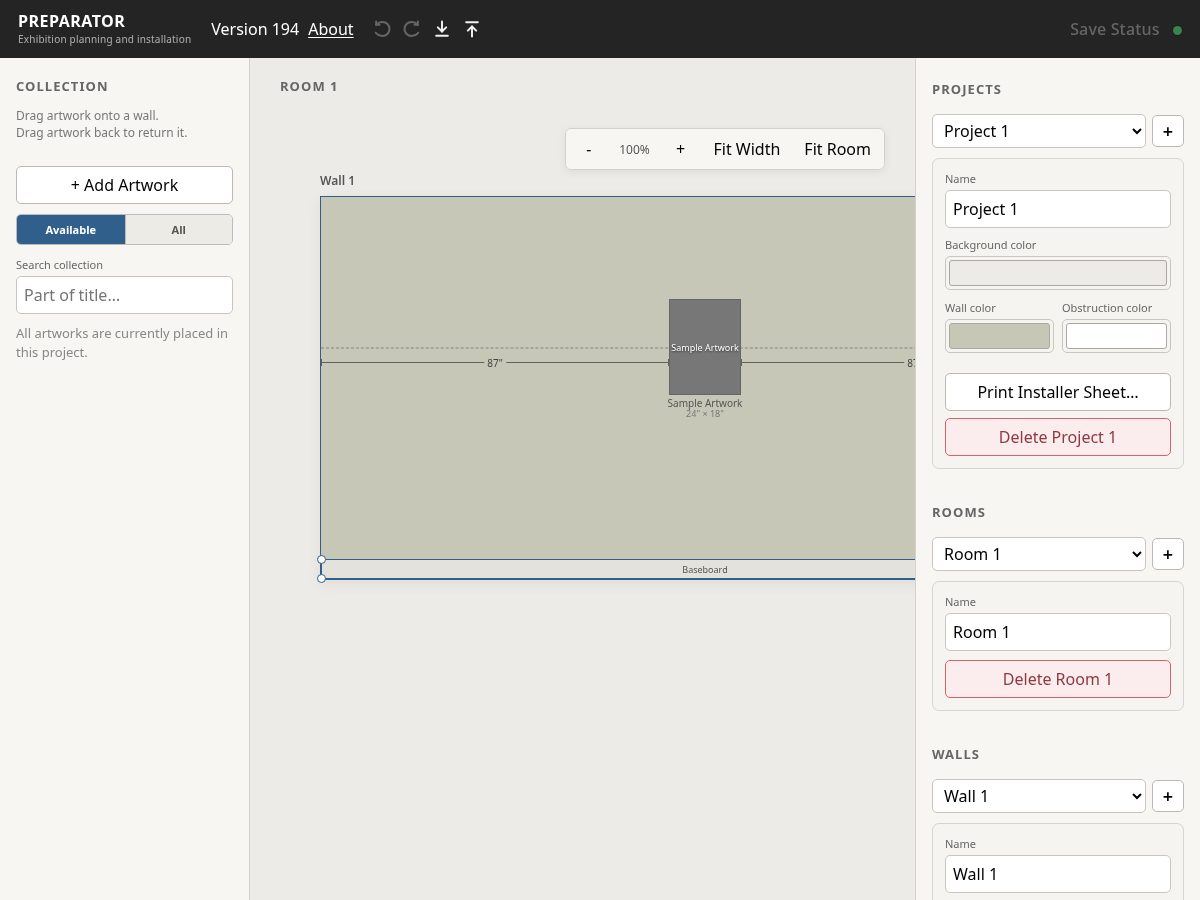Click the upload (import) icon
1200x900 pixels.
(472, 29)
